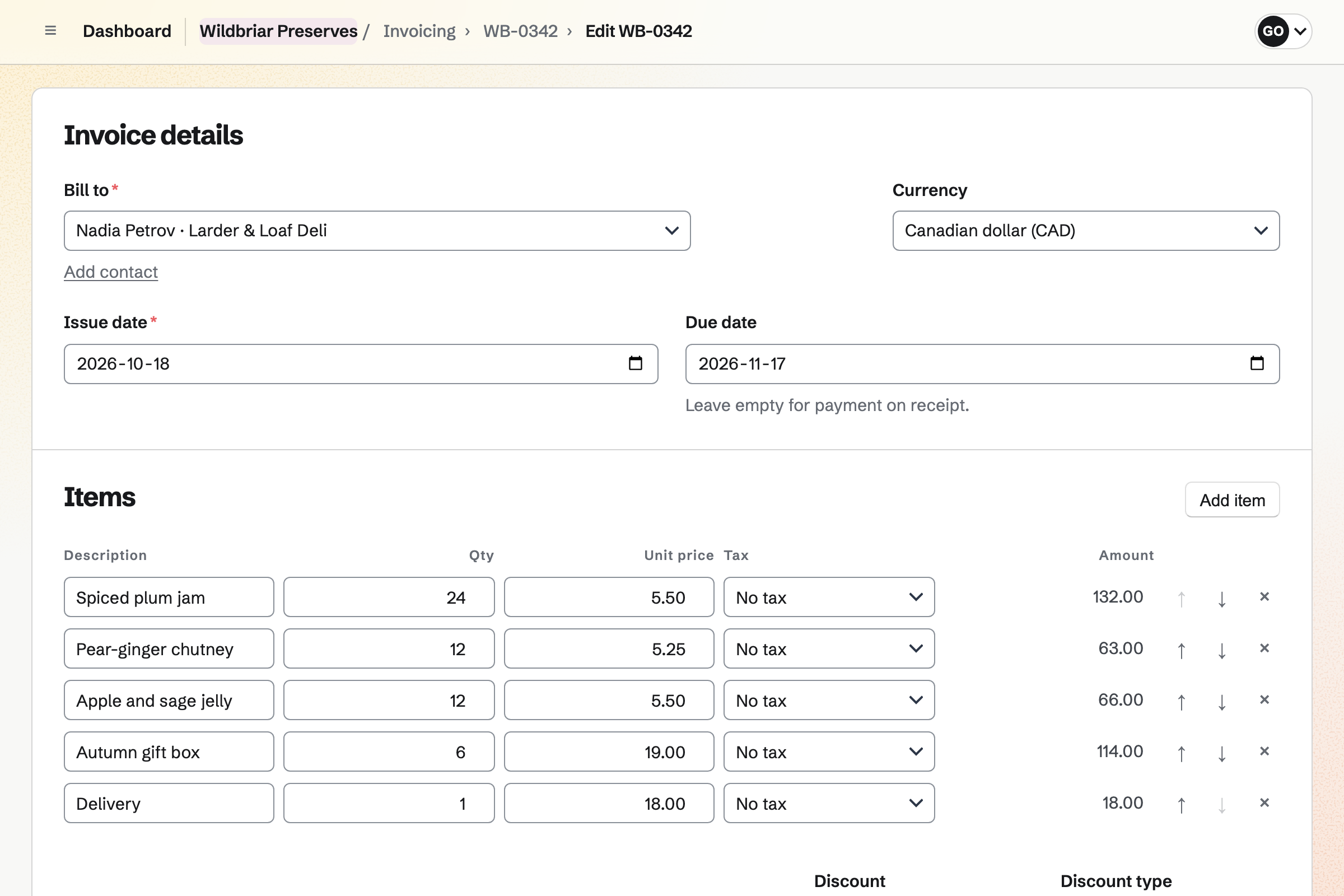Open the Currency dropdown
The image size is (1344, 896).
click(1086, 231)
